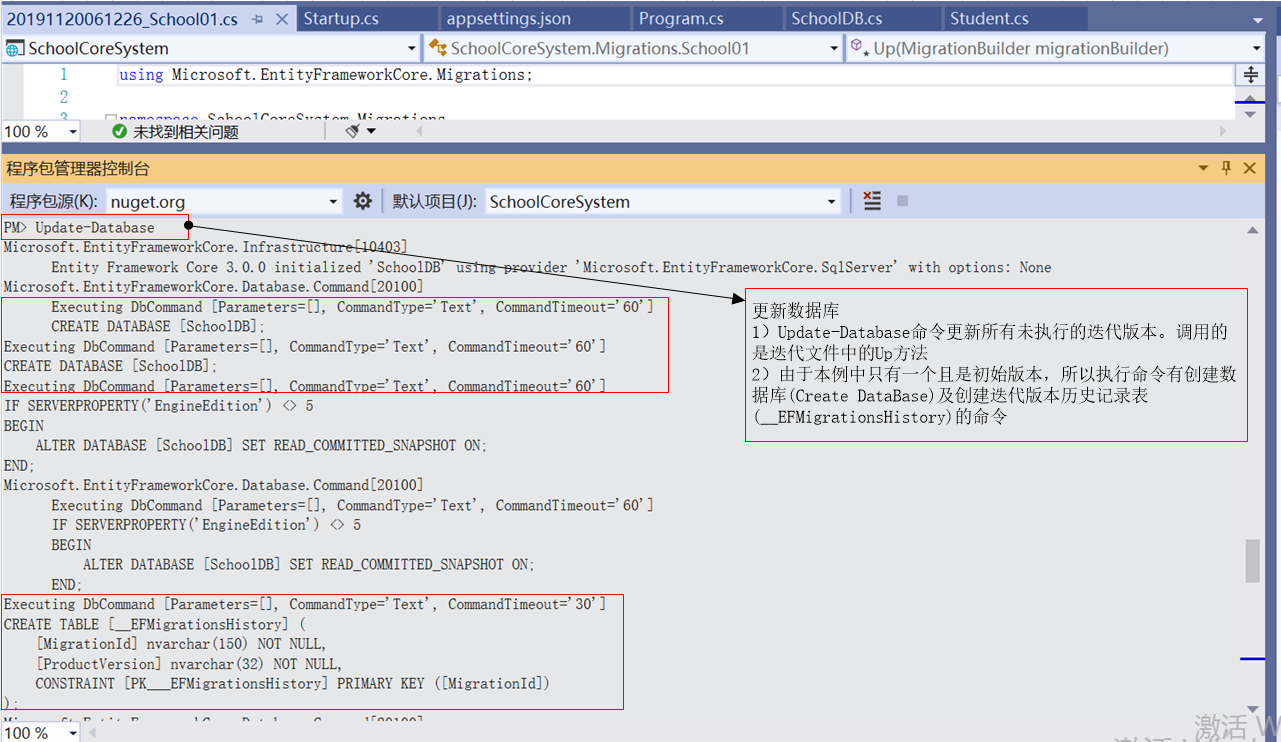Auto-hide the Package Manager Console panel
Image resolution: width=1281 pixels, height=742 pixels.
[1227, 168]
